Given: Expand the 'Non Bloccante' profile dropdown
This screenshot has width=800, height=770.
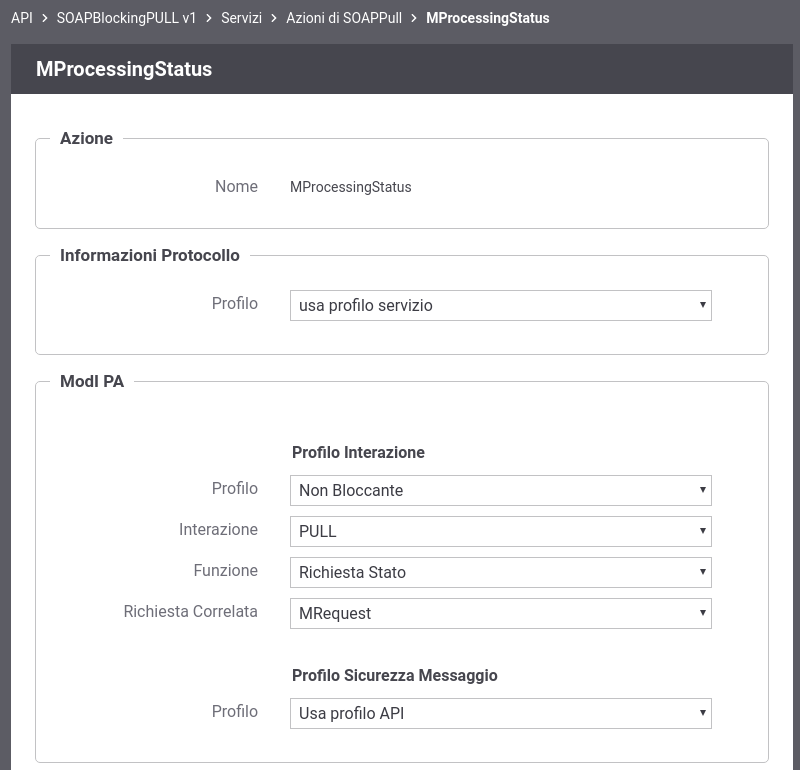Looking at the screenshot, I should 501,490.
